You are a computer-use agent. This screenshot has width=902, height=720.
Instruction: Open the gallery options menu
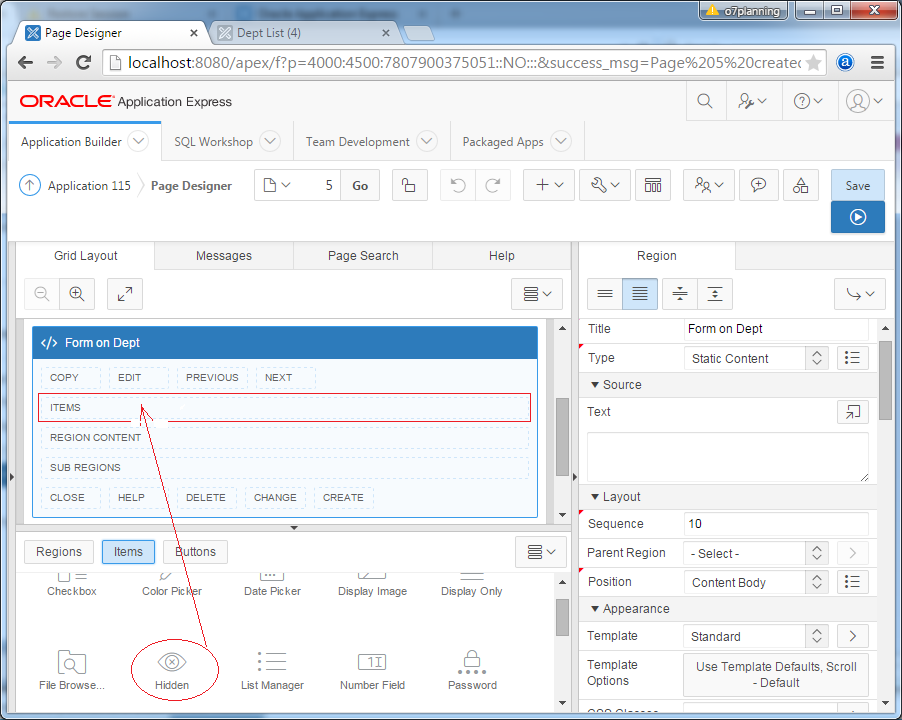(x=541, y=552)
